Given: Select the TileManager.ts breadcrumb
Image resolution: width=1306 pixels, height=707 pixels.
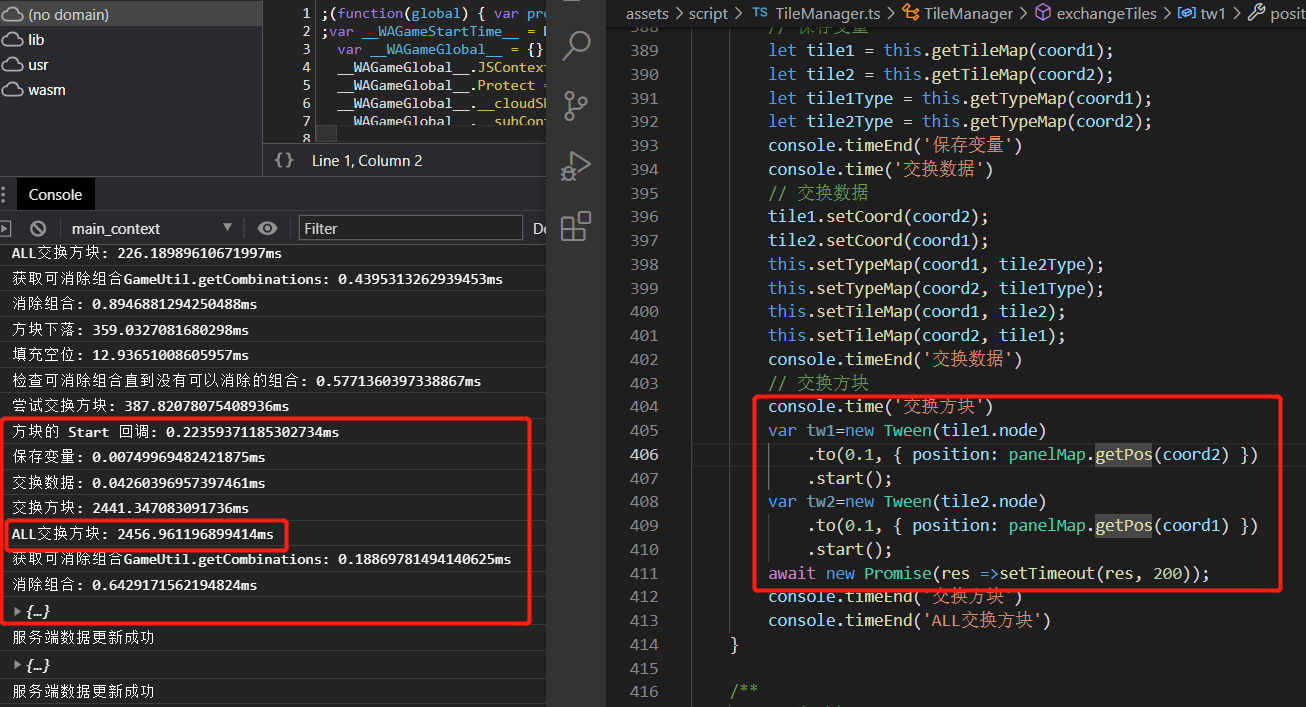Looking at the screenshot, I should 829,13.
